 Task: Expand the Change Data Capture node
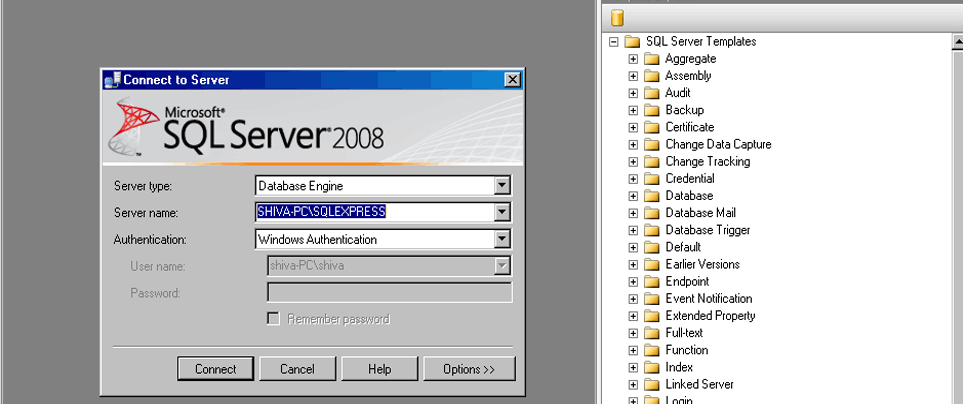click(633, 145)
